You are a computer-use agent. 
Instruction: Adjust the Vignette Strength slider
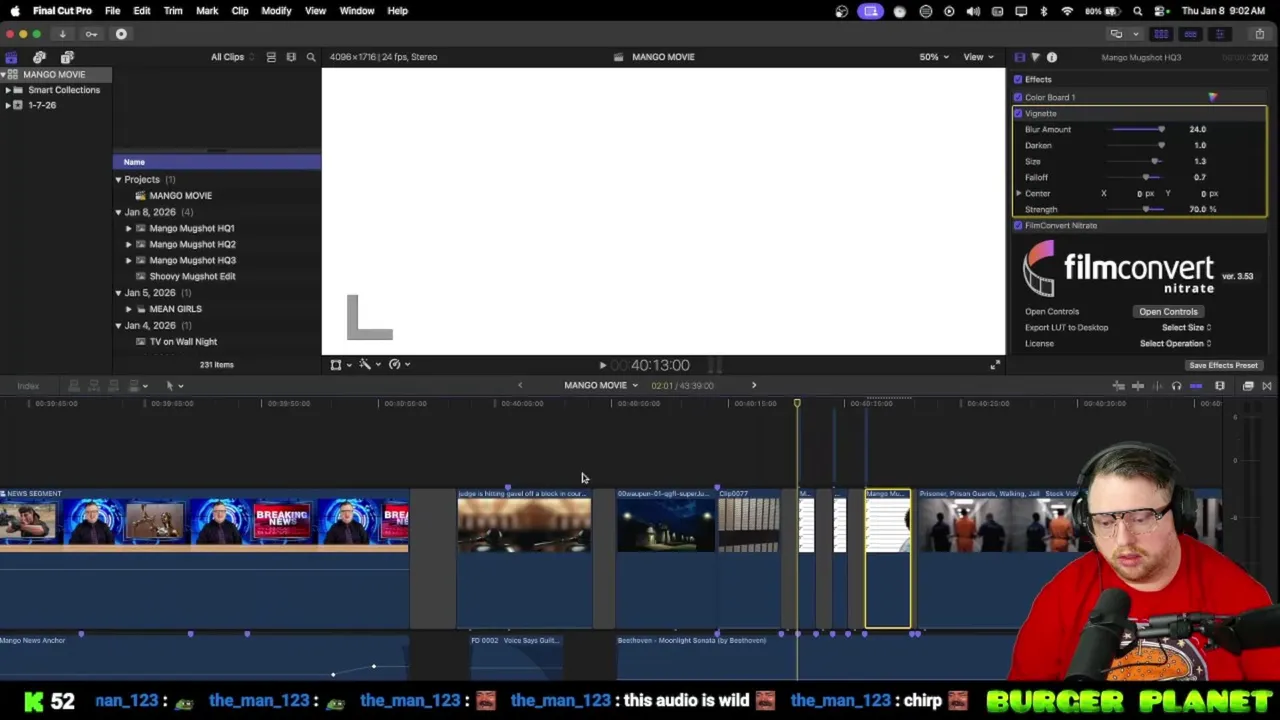1138,209
